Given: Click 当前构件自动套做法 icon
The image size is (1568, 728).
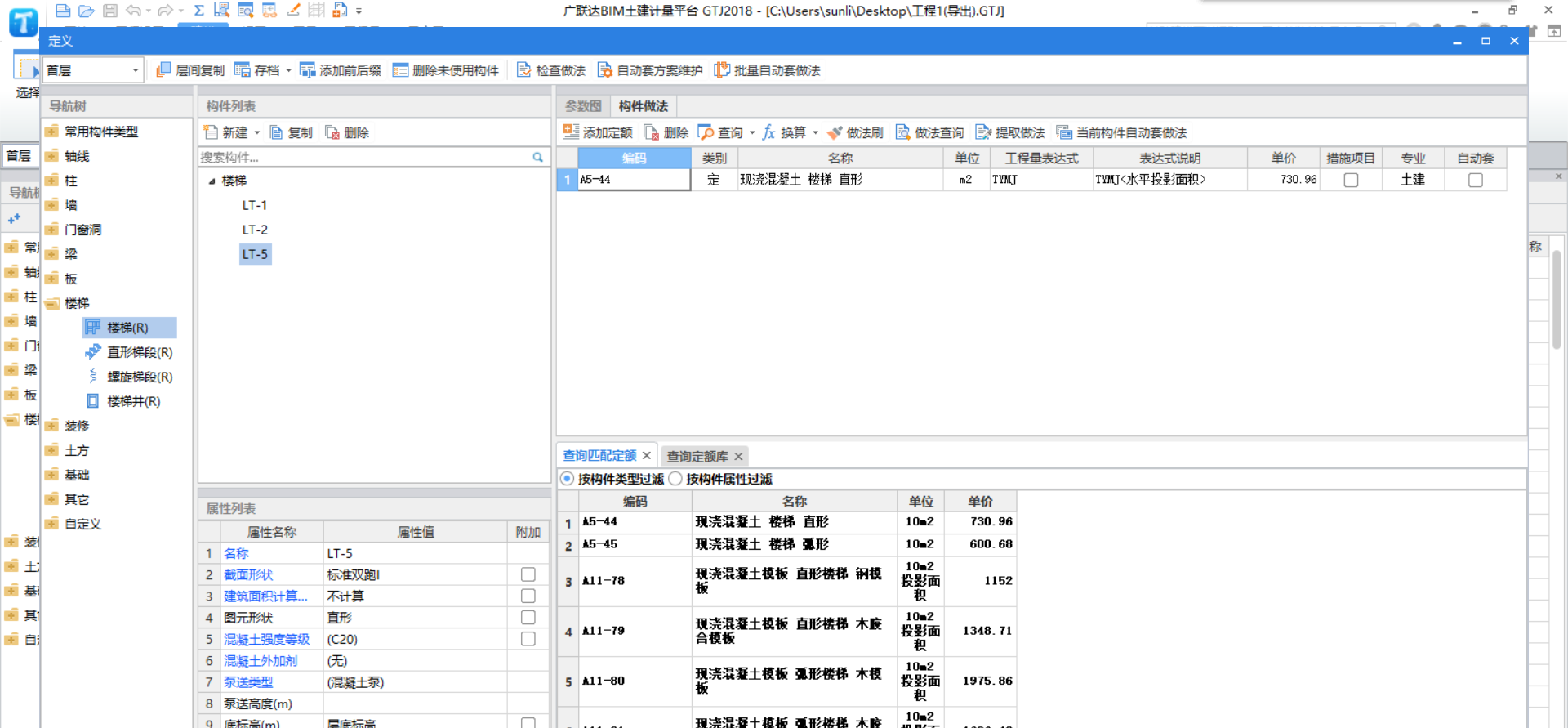Looking at the screenshot, I should tap(1064, 132).
